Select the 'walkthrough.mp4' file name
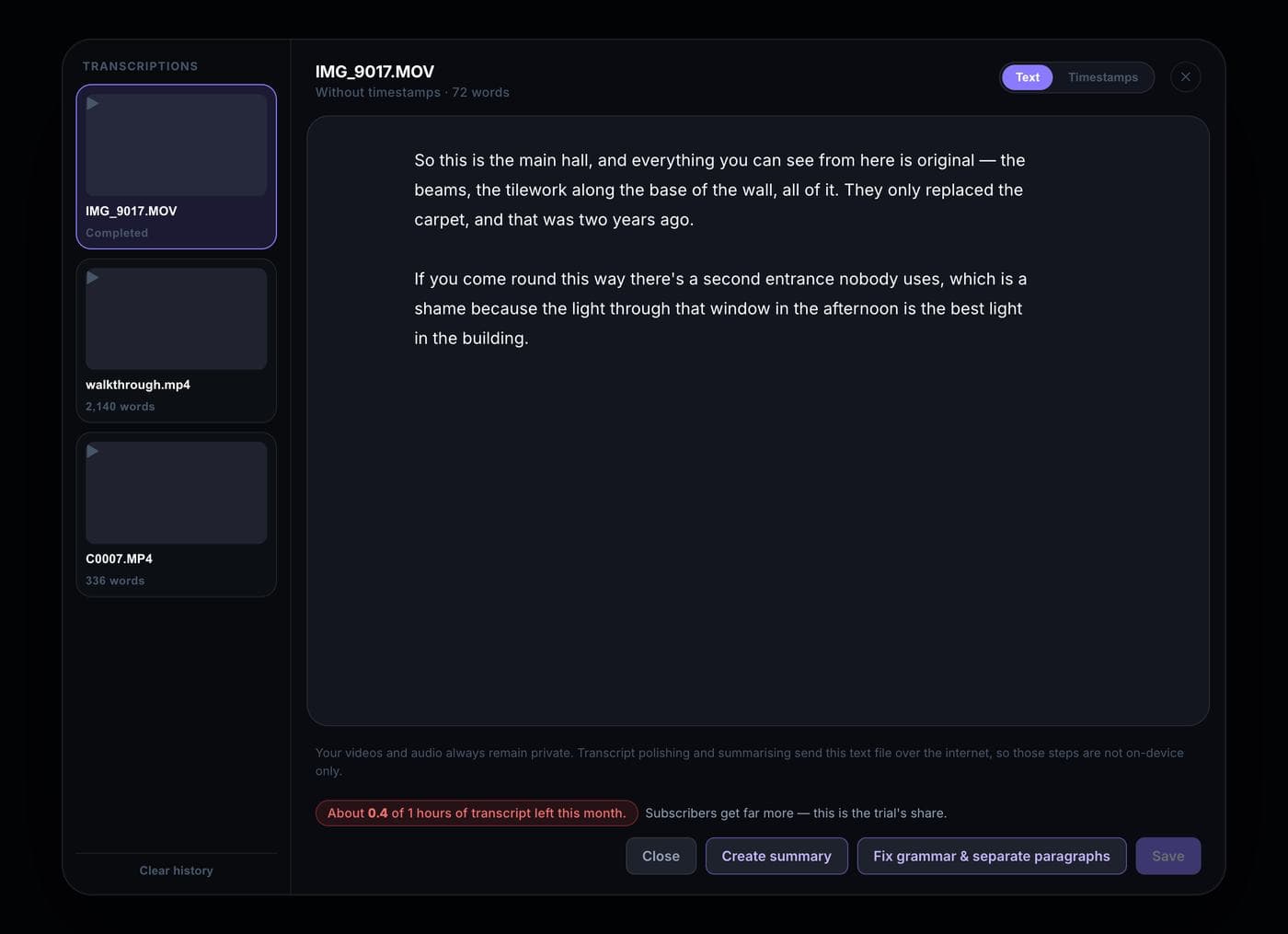 138,385
